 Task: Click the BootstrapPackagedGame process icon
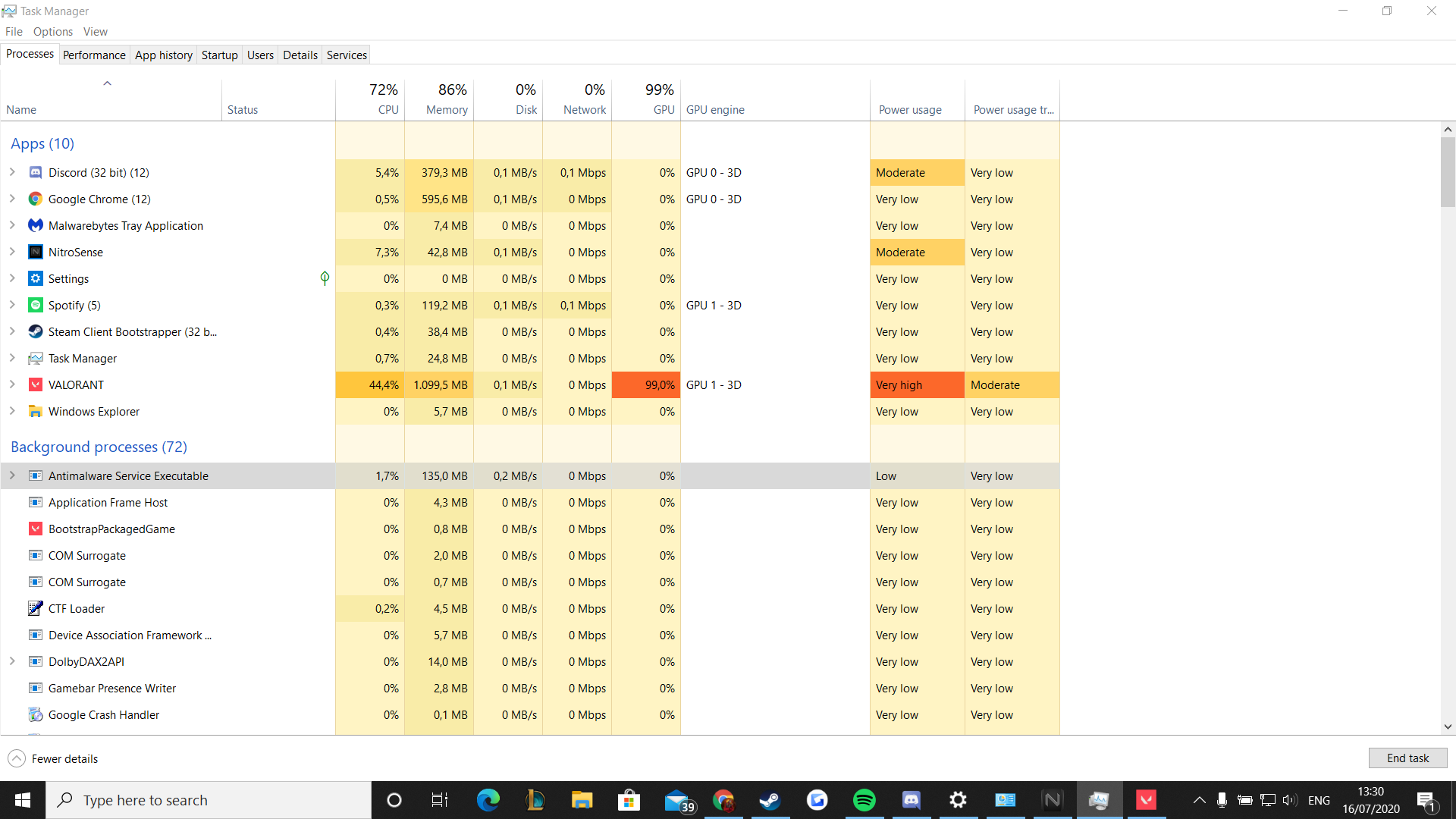click(36, 529)
